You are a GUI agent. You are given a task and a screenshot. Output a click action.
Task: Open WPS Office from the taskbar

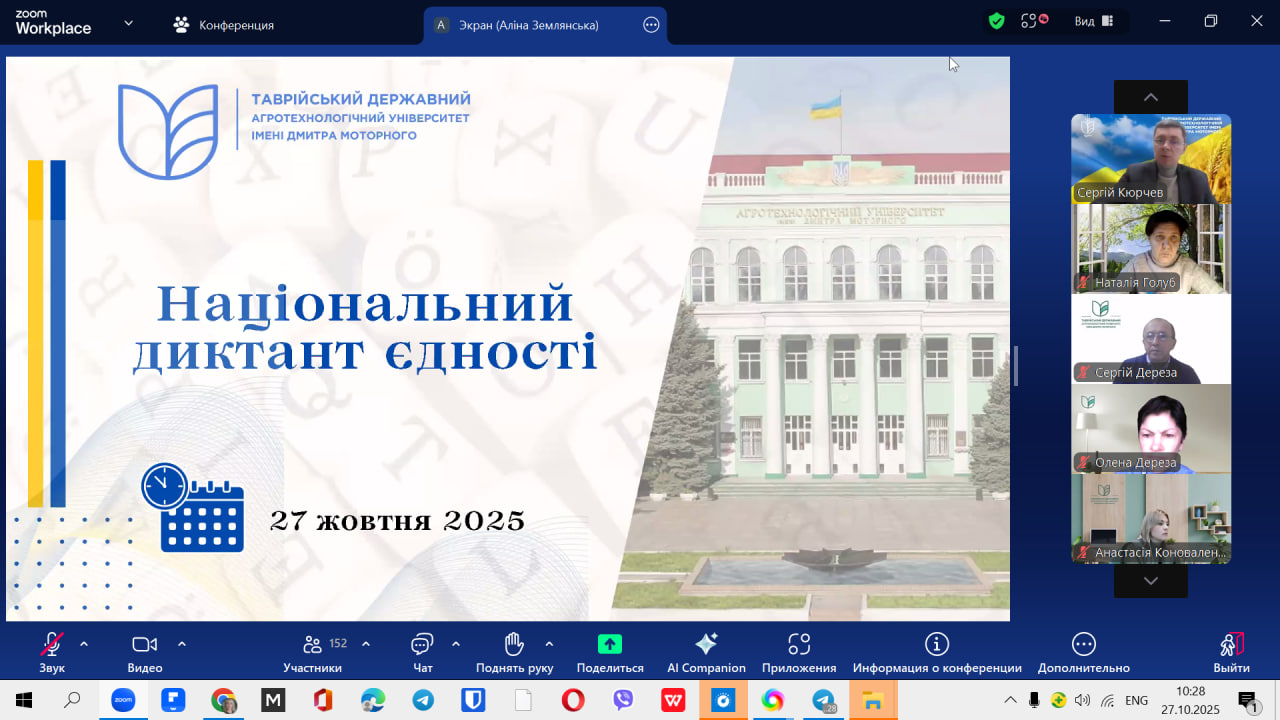point(673,700)
